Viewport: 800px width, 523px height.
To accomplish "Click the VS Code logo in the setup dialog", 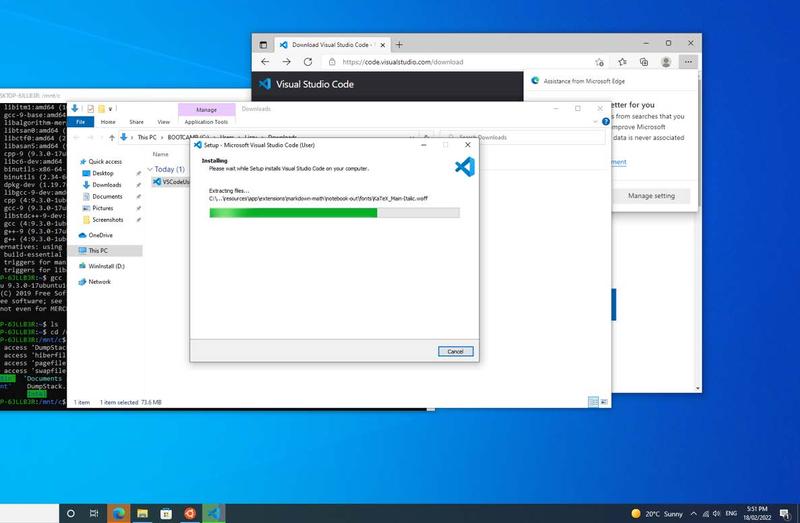I will [465, 167].
